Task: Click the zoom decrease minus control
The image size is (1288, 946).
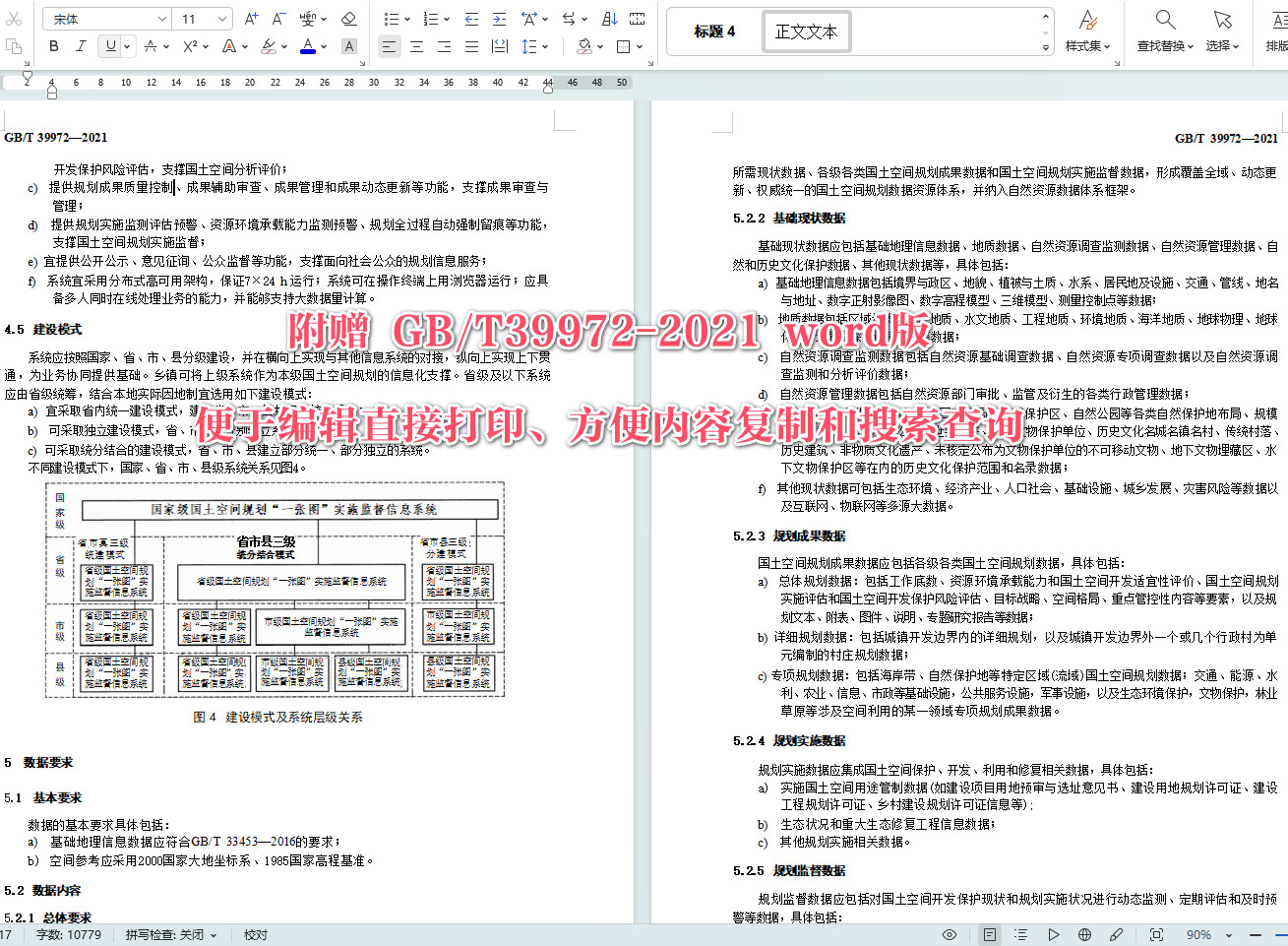Action: point(1256,933)
